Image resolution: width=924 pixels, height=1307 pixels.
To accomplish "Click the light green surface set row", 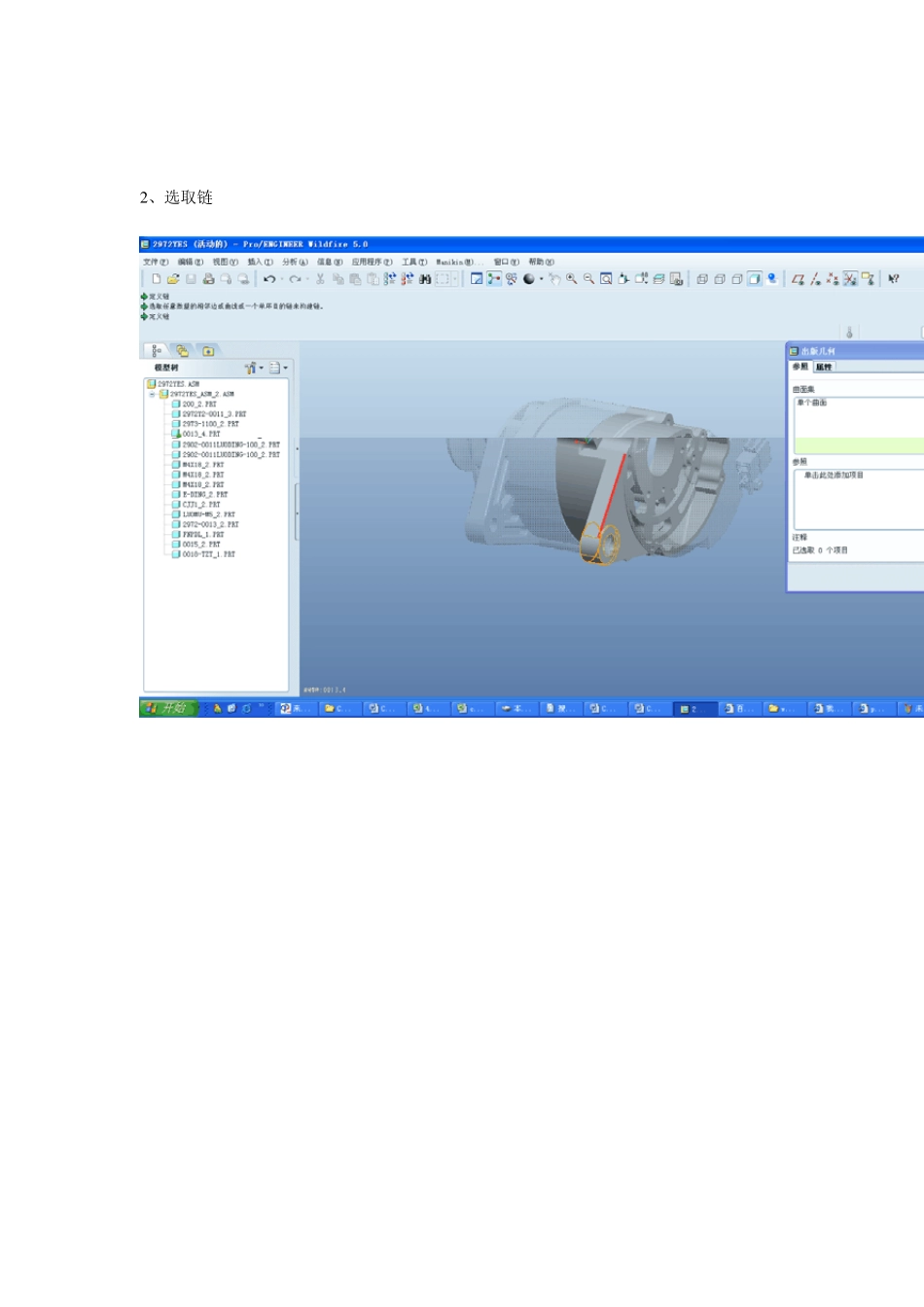I will tap(856, 445).
